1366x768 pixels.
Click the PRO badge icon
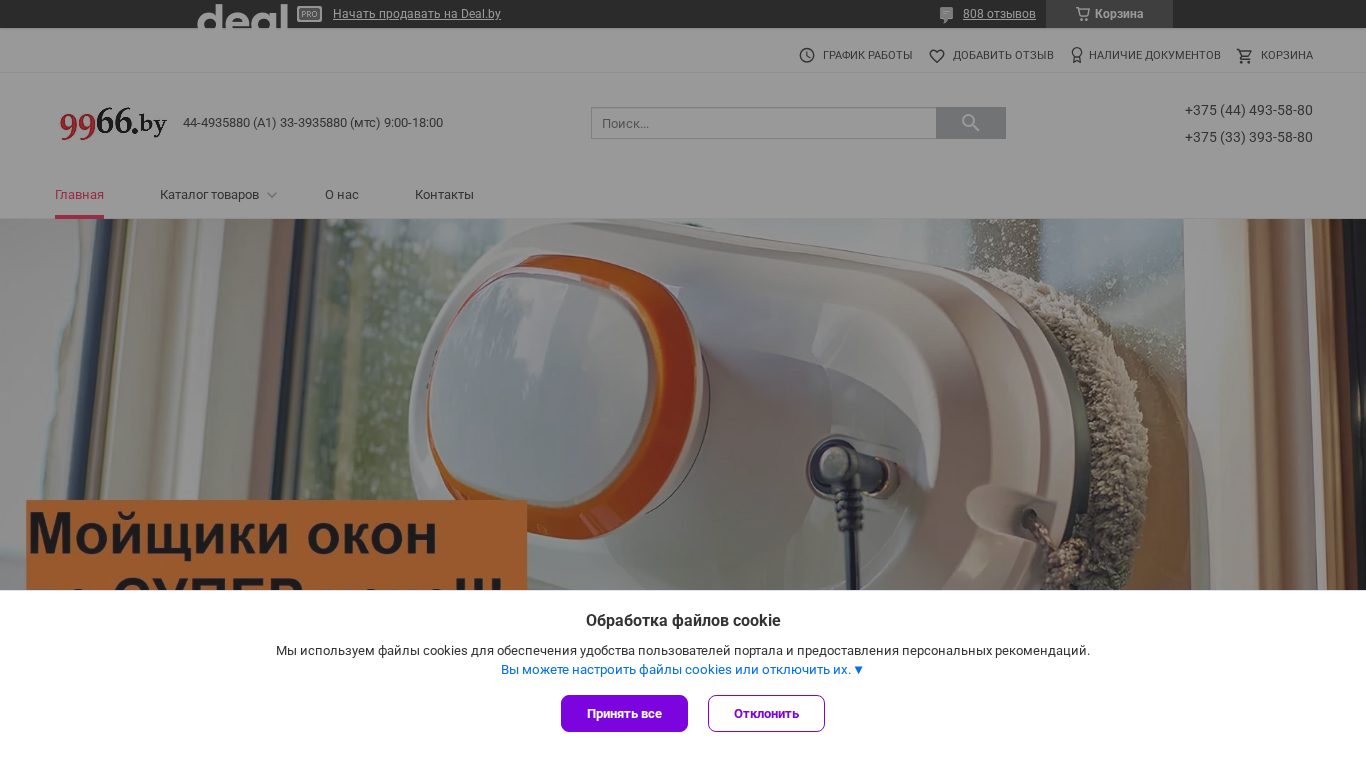[309, 14]
